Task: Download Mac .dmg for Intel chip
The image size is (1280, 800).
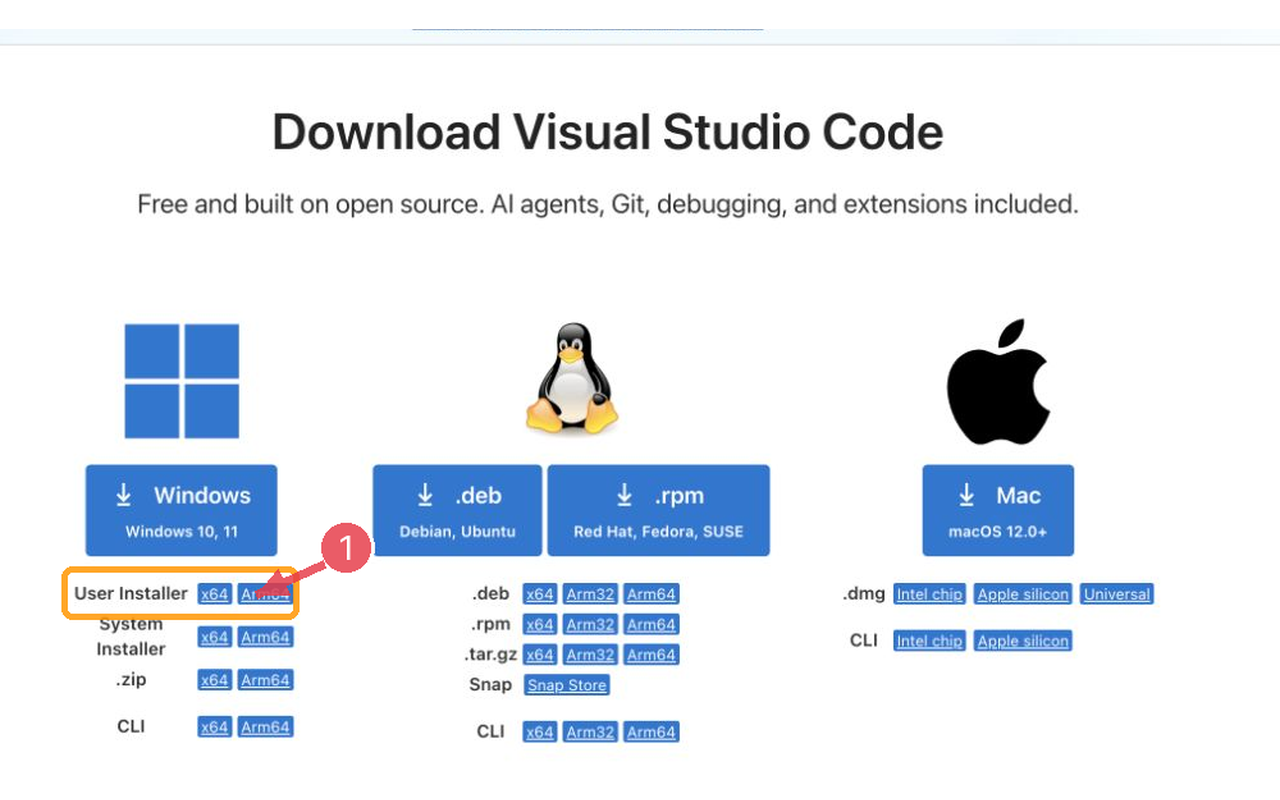Action: [x=930, y=594]
